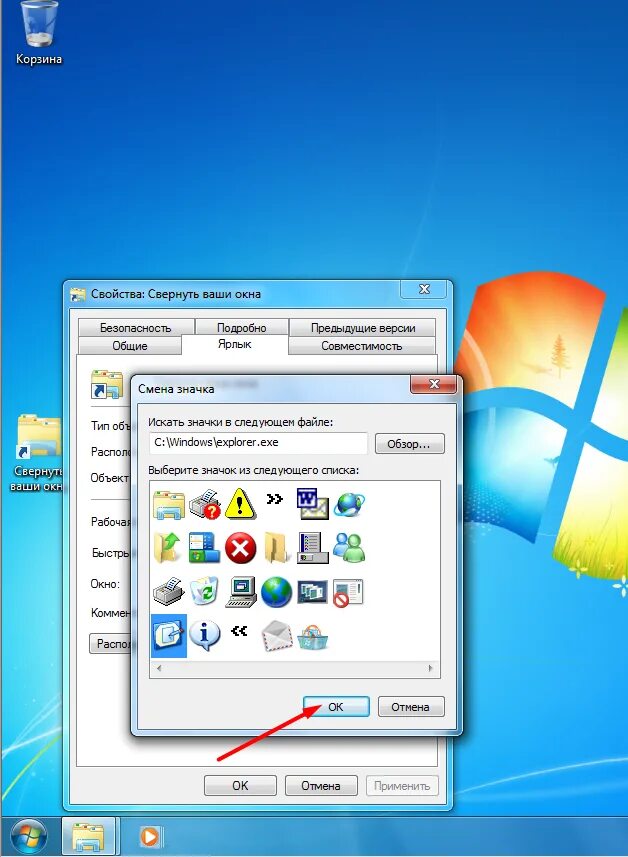
Task: Select the Ярлык tab
Action: coord(235,344)
